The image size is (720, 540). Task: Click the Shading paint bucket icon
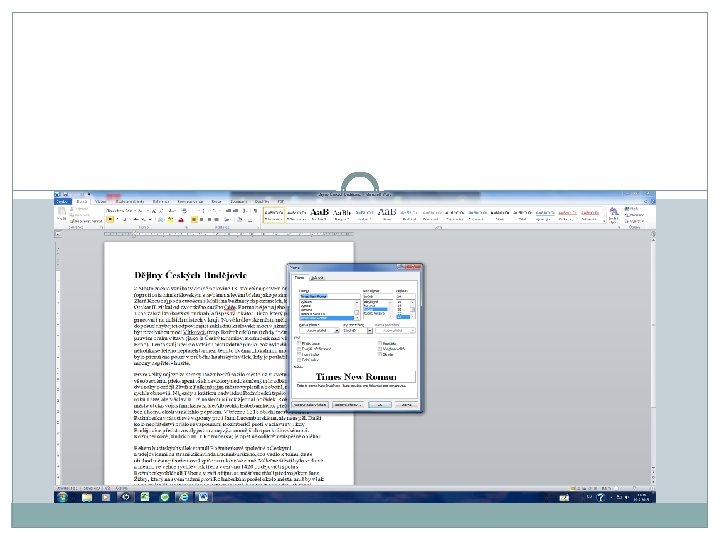click(x=240, y=219)
